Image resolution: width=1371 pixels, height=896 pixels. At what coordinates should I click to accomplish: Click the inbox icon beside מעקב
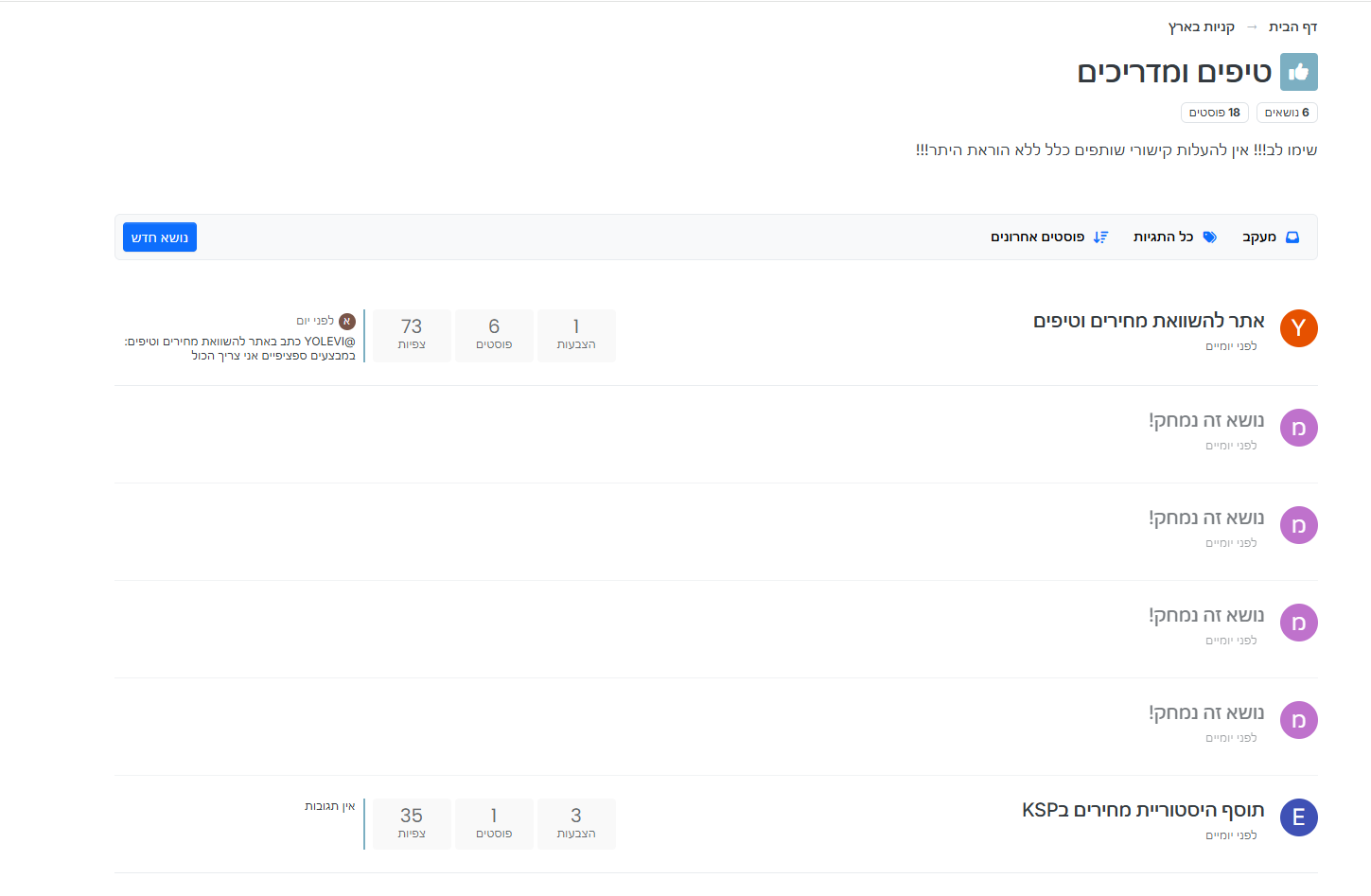[1292, 237]
